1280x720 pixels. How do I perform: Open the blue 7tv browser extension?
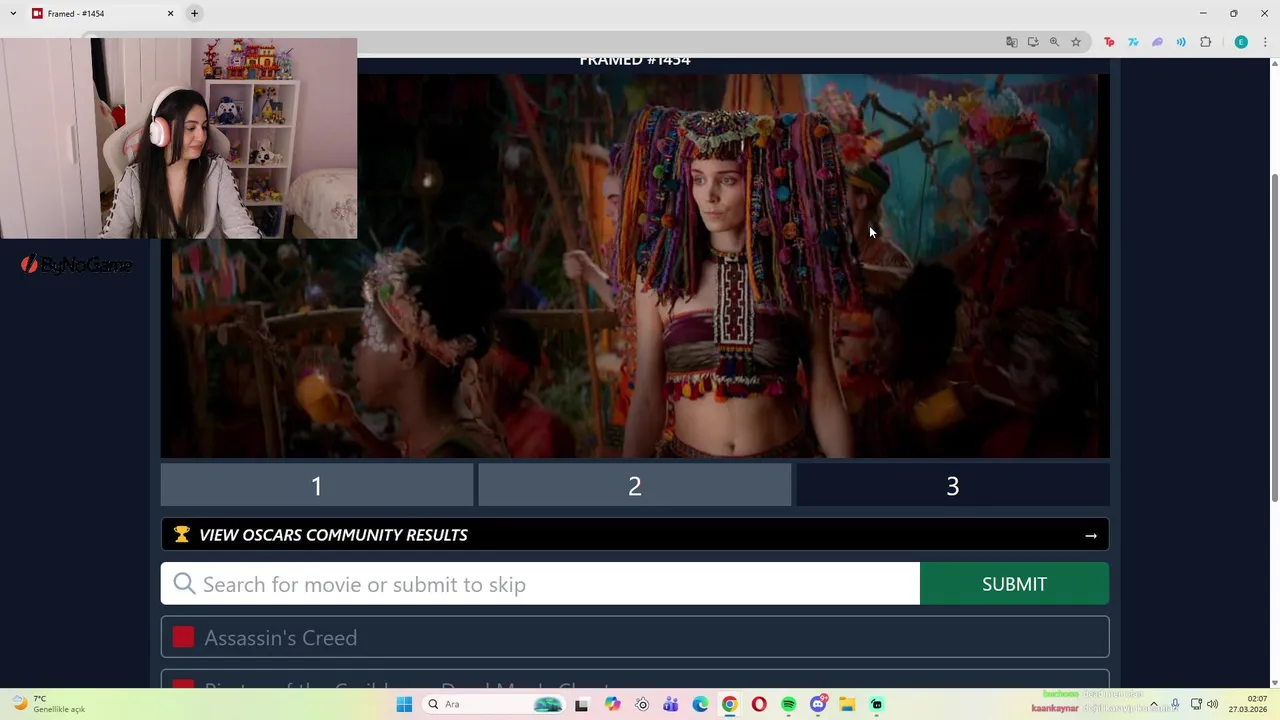1133,42
